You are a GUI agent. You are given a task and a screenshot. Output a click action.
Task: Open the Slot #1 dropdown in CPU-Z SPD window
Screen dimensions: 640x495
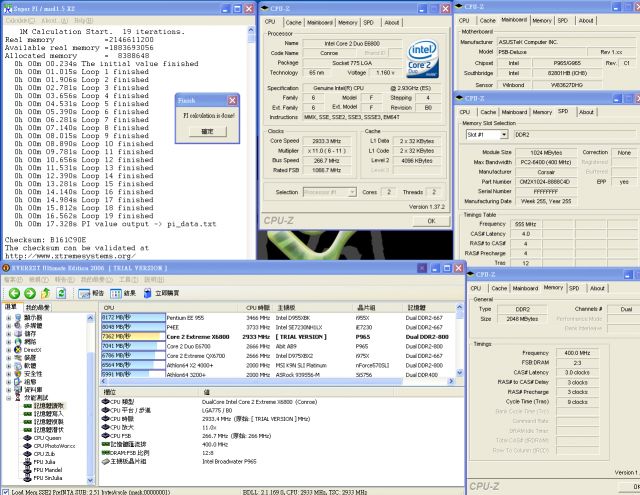(x=504, y=135)
